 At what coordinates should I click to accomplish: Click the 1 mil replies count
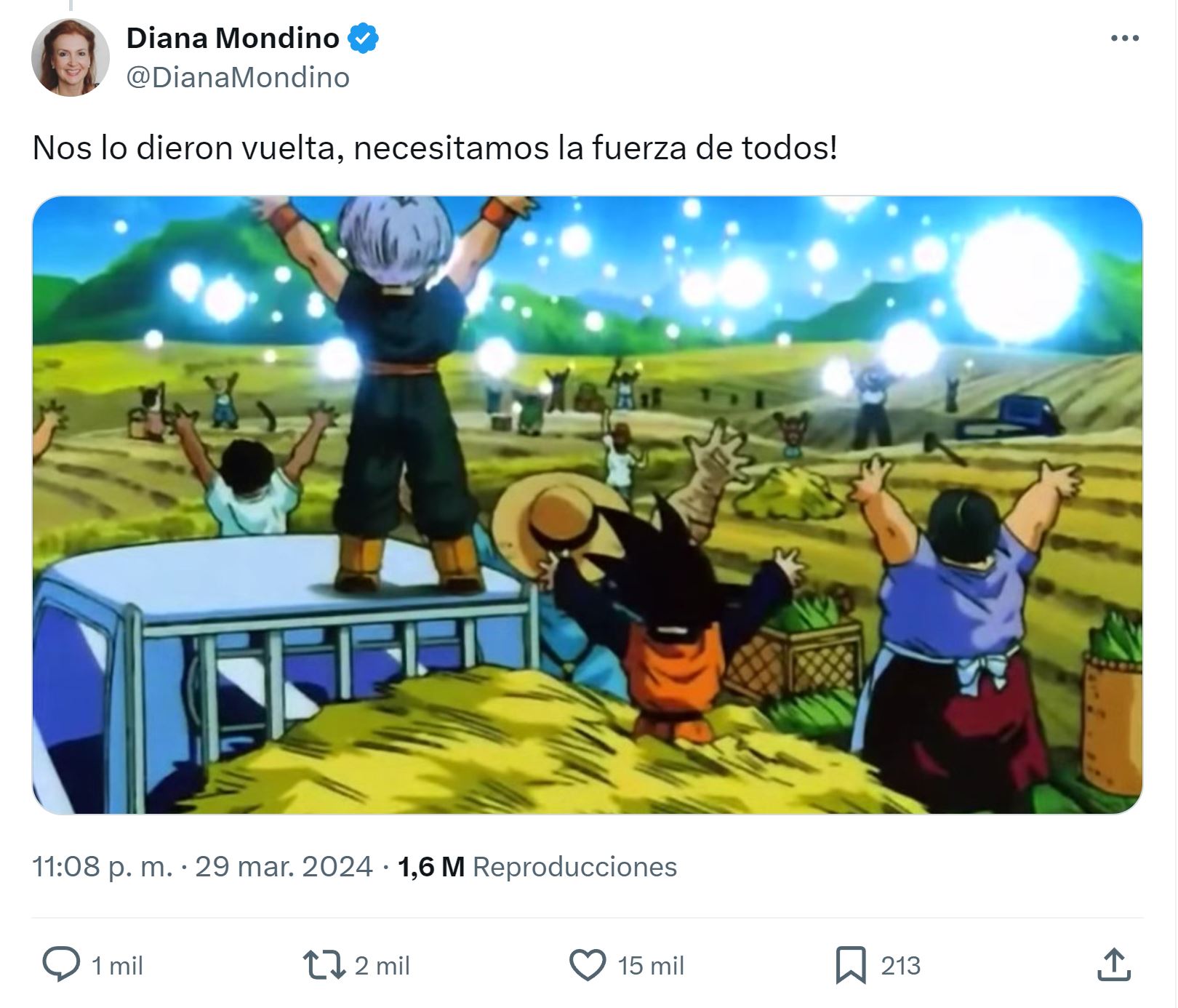point(117,966)
